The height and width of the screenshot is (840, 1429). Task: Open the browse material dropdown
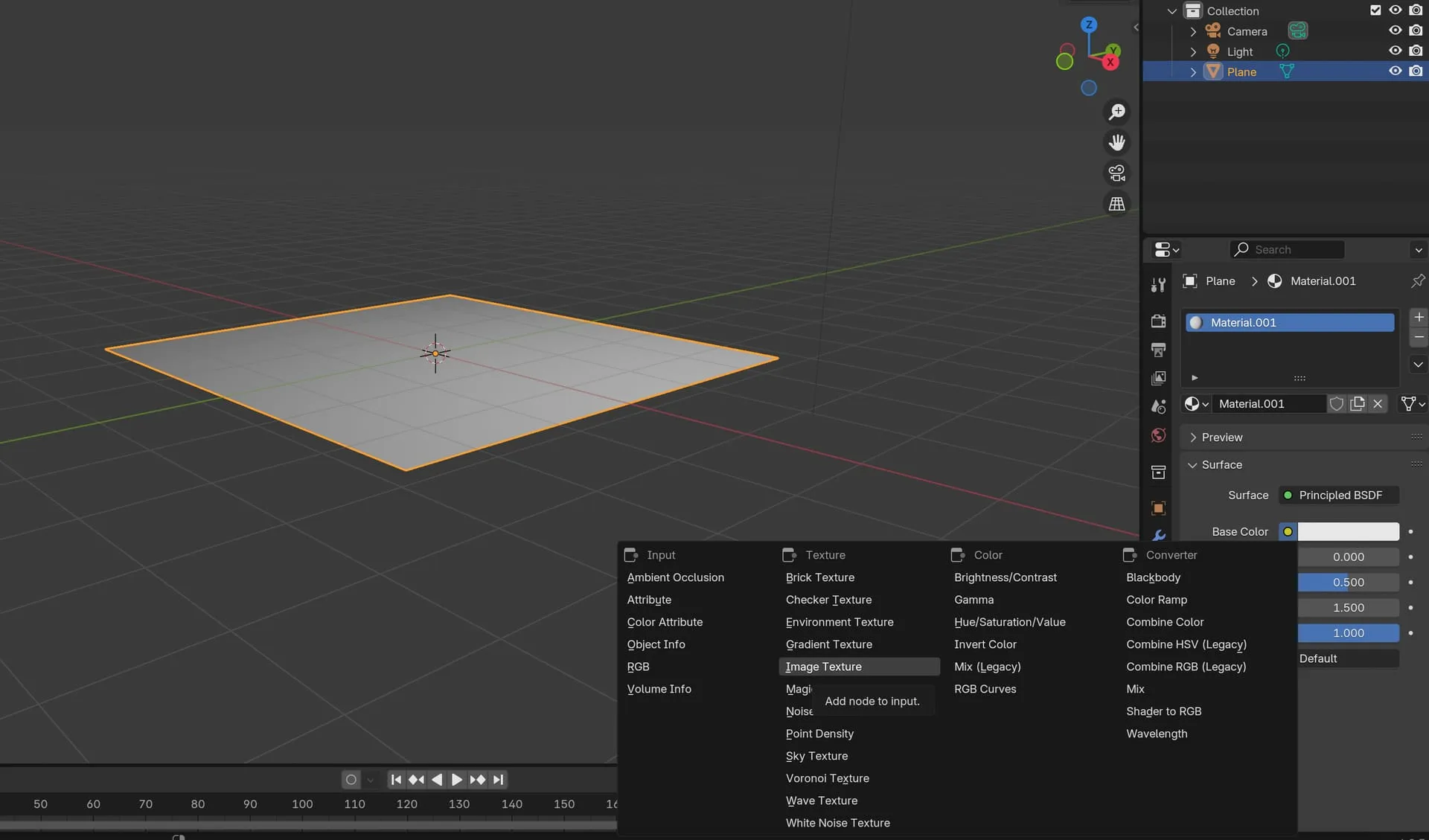1196,404
